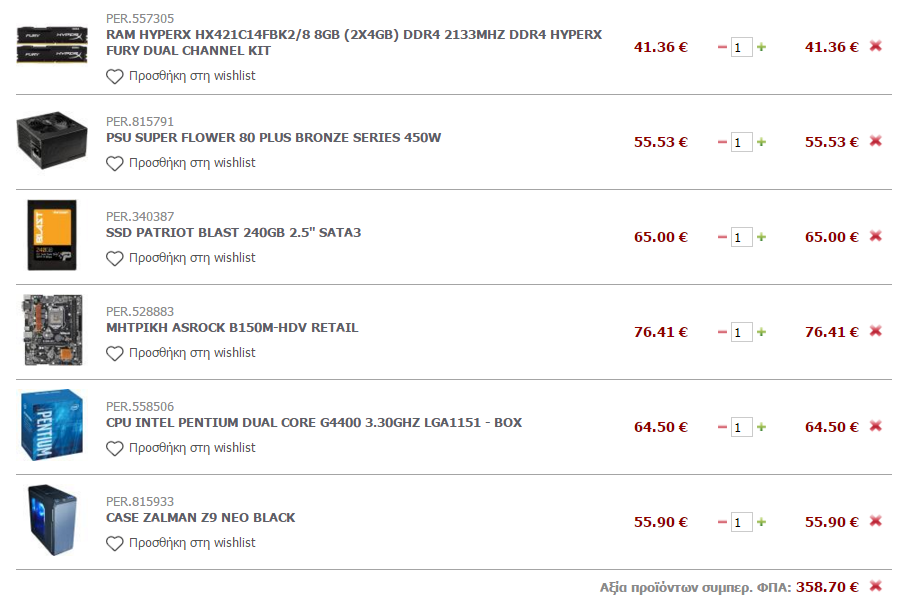Remove all items via the total row X
This screenshot has height=602, width=904.
tap(875, 586)
